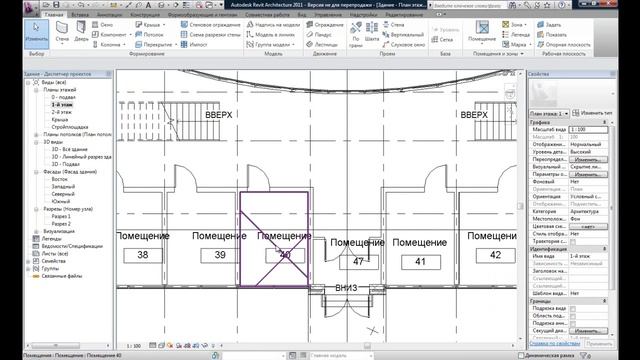Select the Опорная плоскость reference plane tool
The image size is (640, 360).
564,44
